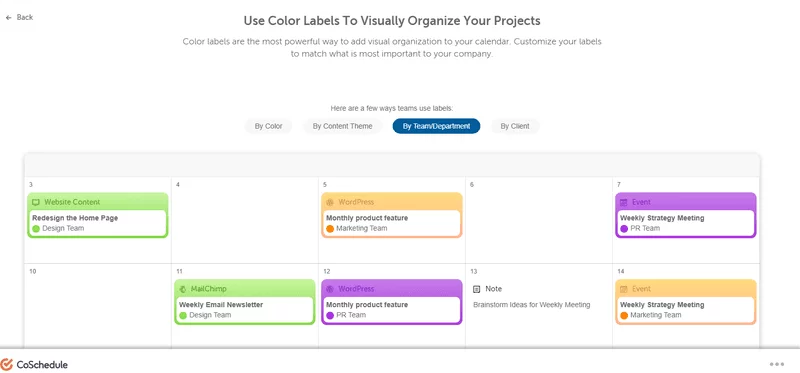Click the Note icon on day 13
800x373 pixels.
pos(477,289)
